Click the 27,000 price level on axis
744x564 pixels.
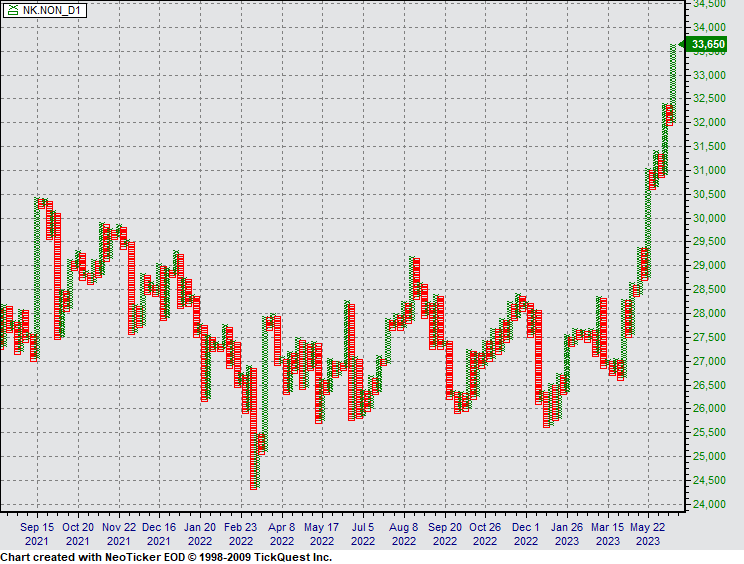point(709,361)
